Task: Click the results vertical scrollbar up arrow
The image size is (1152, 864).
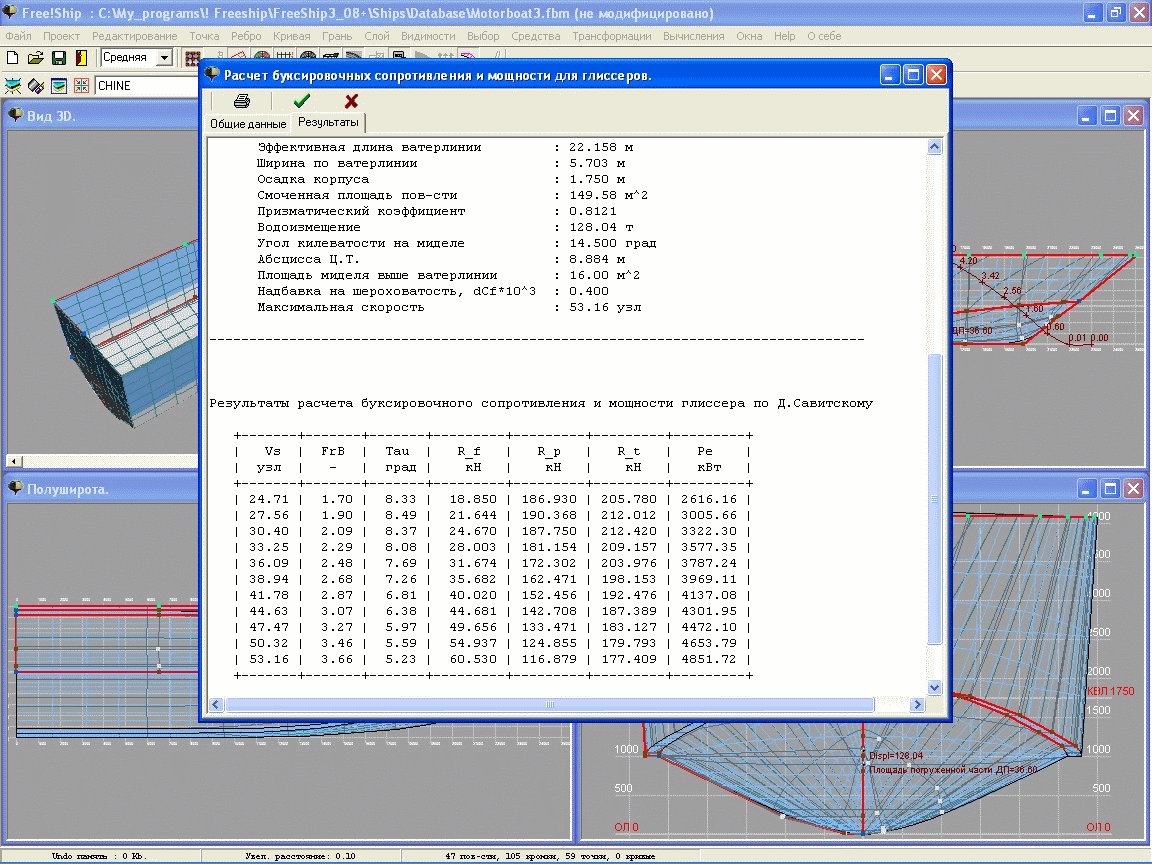Action: 935,146
